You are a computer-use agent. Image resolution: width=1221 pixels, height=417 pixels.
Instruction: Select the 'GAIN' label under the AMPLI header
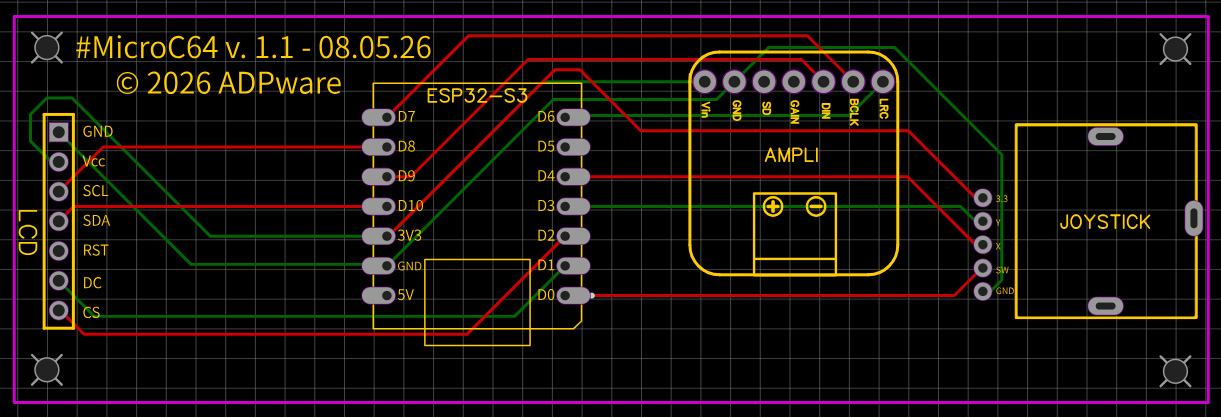(794, 111)
